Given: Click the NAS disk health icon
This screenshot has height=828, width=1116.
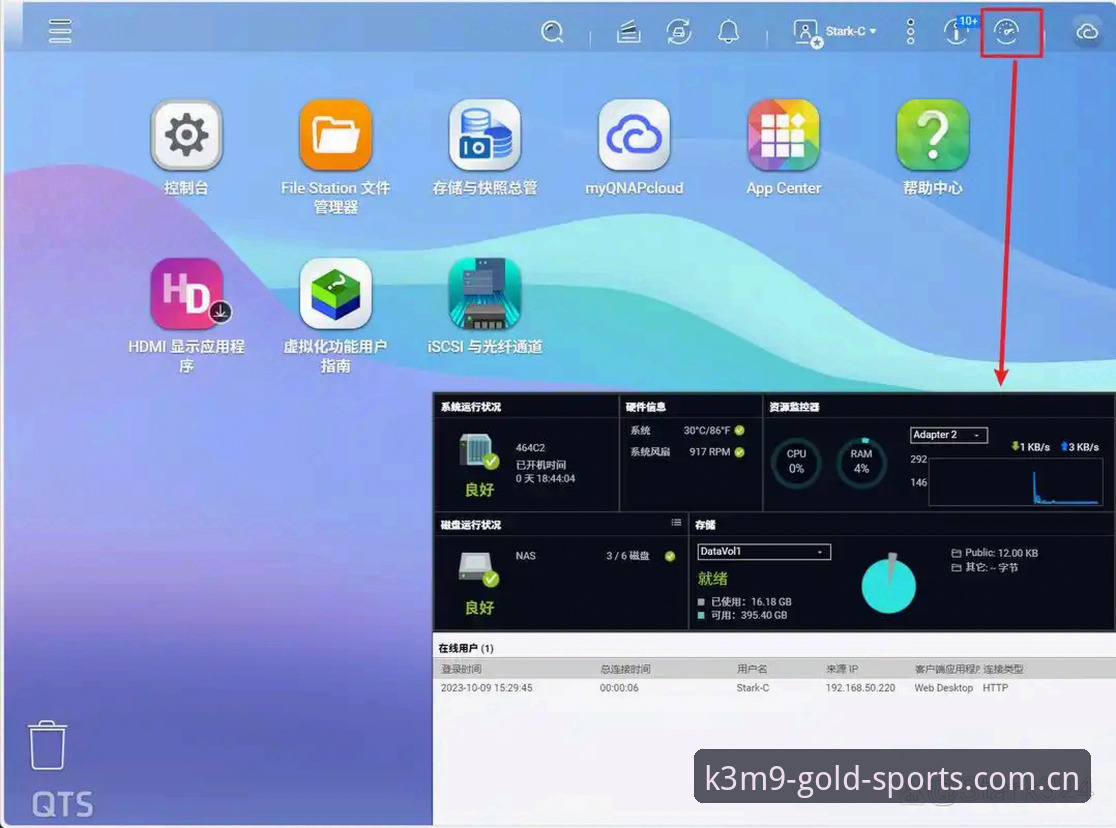Looking at the screenshot, I should [x=478, y=570].
